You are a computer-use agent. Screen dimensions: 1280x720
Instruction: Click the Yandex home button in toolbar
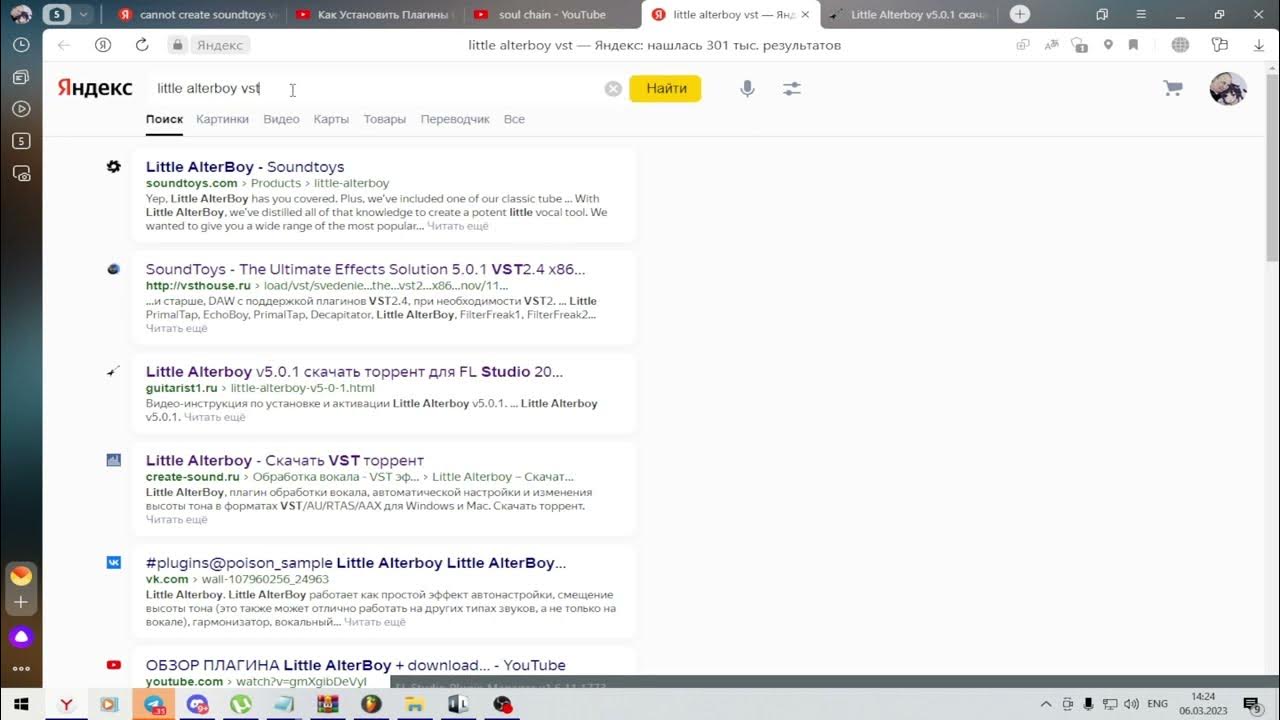pos(102,45)
